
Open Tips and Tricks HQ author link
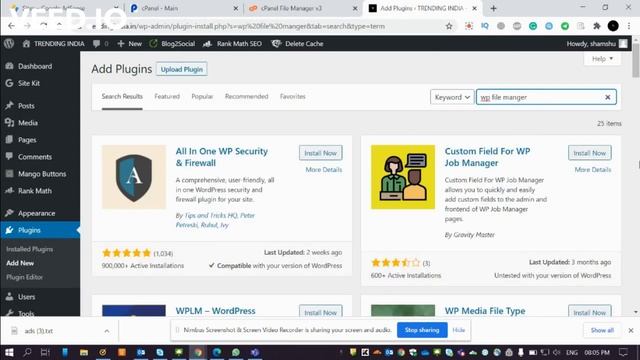point(211,215)
